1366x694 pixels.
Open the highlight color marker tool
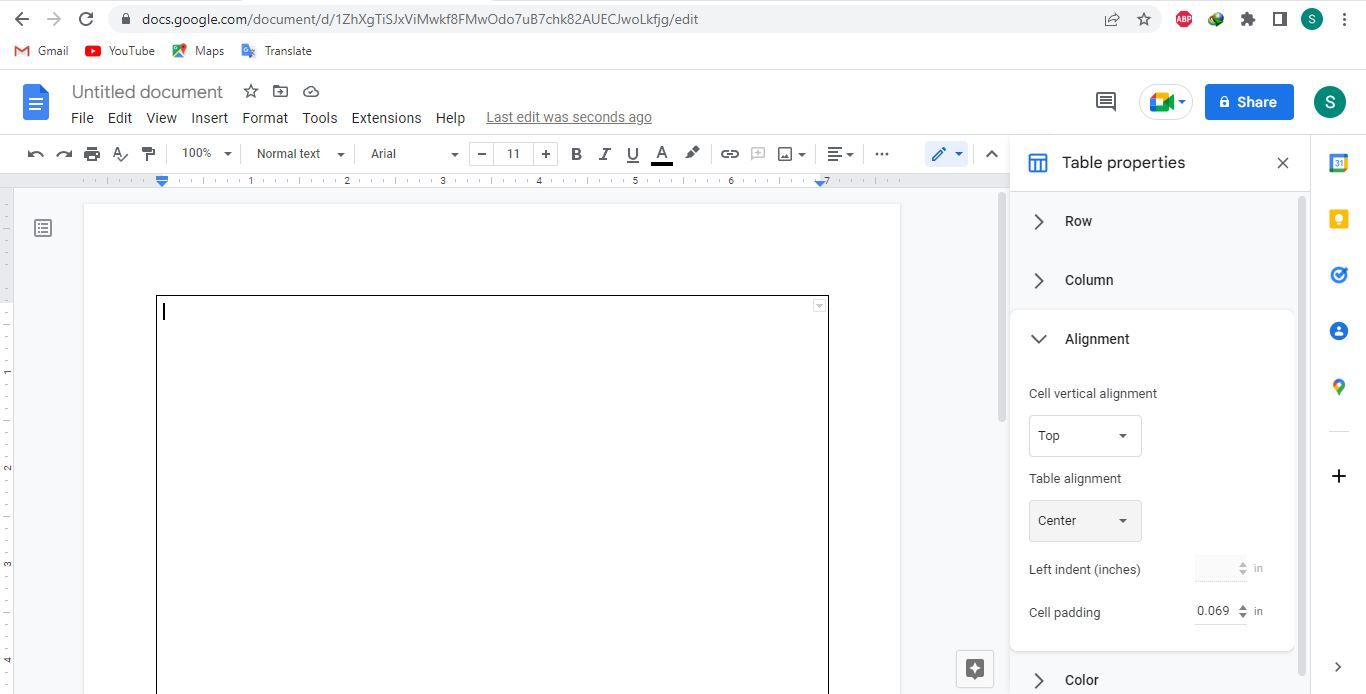691,154
